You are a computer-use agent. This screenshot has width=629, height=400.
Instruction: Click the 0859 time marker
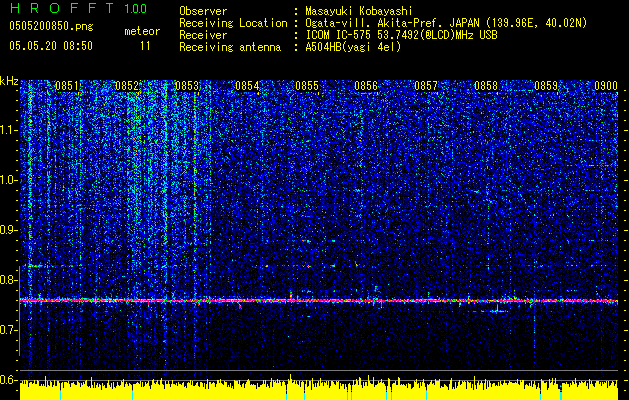pyautogui.click(x=546, y=86)
